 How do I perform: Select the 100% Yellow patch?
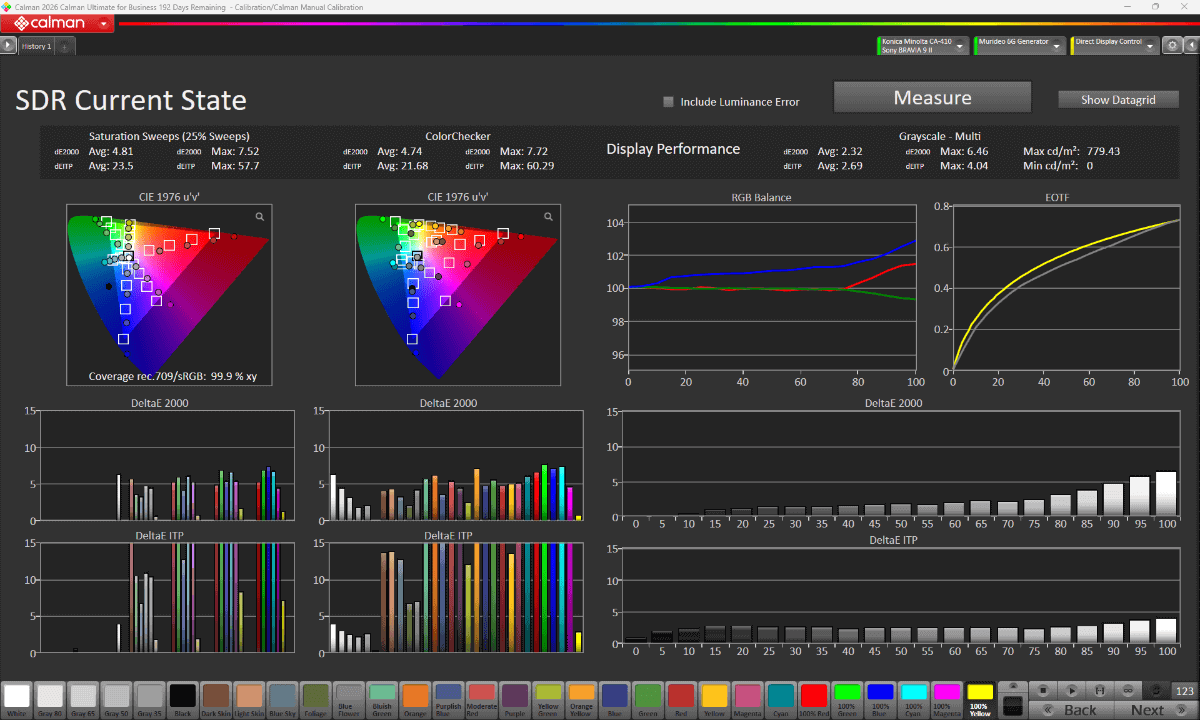pos(980,699)
